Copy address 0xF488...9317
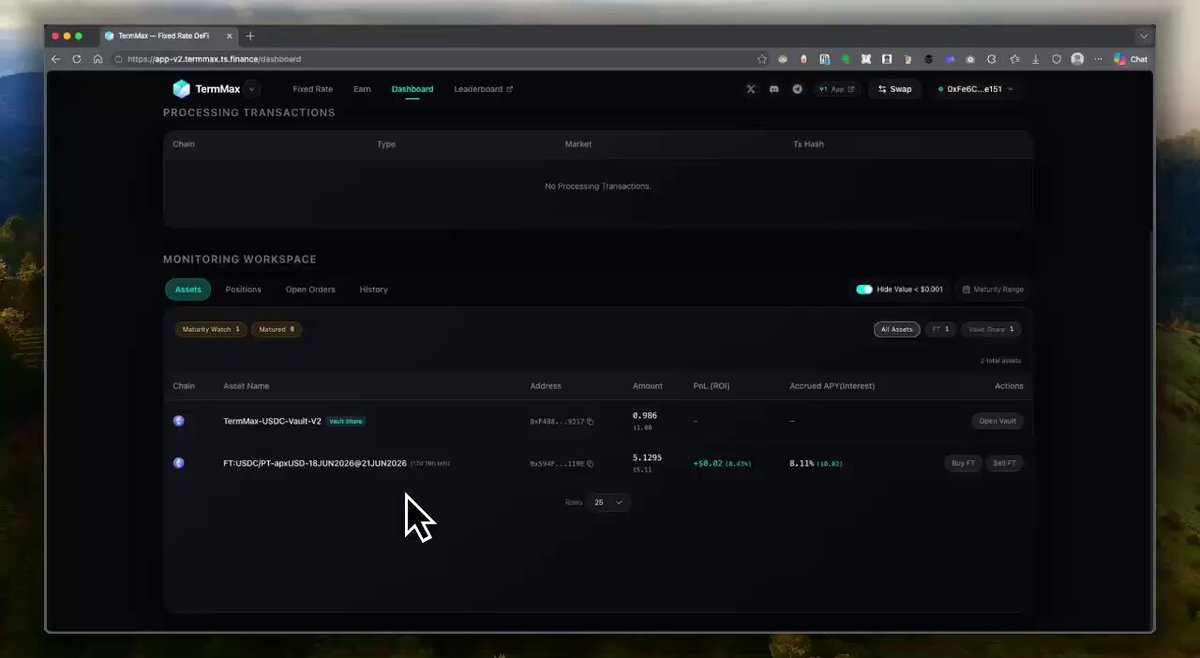Image resolution: width=1200 pixels, height=658 pixels. click(x=590, y=422)
